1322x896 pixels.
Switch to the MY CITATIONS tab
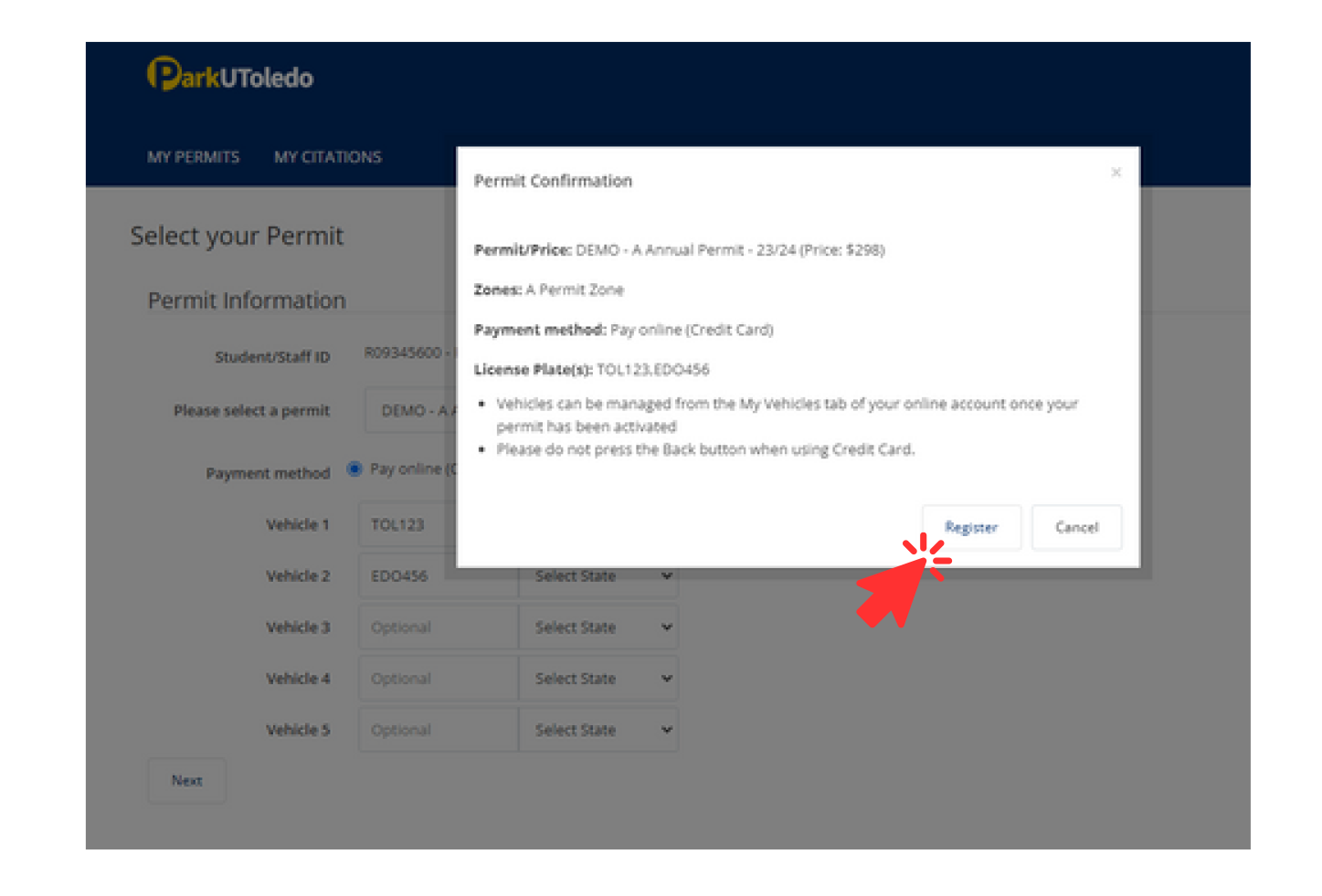coord(328,157)
